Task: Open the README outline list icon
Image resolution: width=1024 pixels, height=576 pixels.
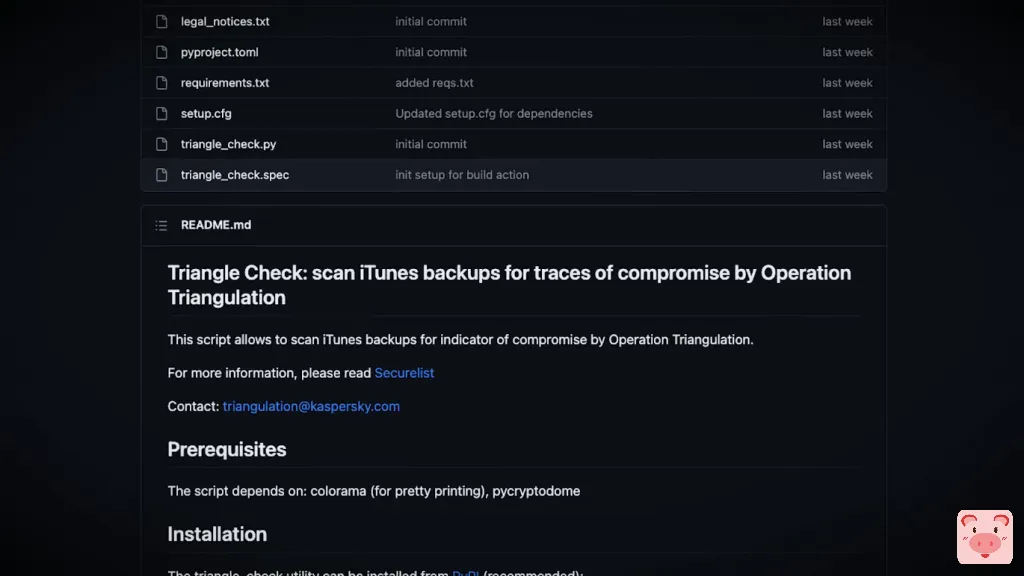Action: click(161, 225)
